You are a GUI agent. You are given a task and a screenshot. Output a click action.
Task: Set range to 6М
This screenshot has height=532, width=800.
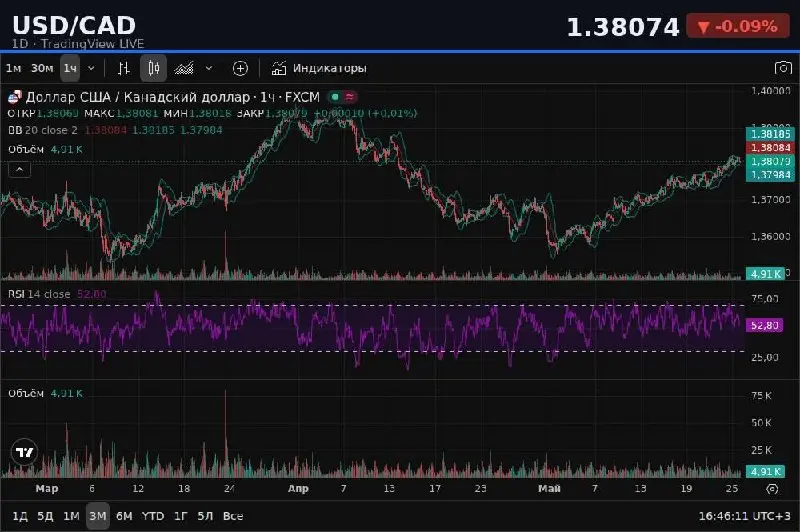pyautogui.click(x=124, y=516)
